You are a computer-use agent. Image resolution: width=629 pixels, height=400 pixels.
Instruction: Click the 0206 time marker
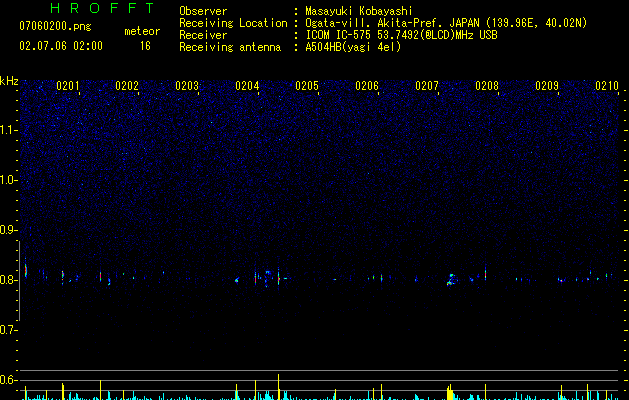click(x=367, y=86)
